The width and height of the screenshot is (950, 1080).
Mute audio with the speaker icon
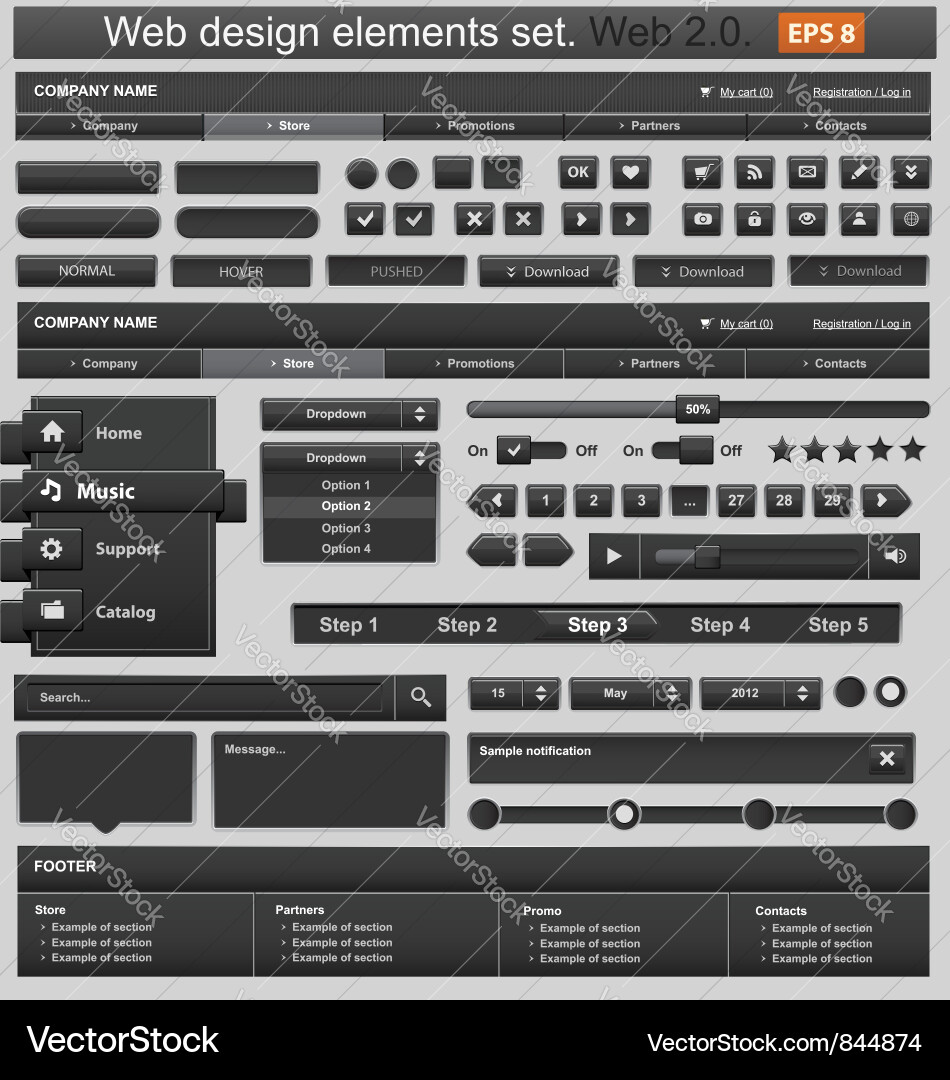pyautogui.click(x=894, y=556)
